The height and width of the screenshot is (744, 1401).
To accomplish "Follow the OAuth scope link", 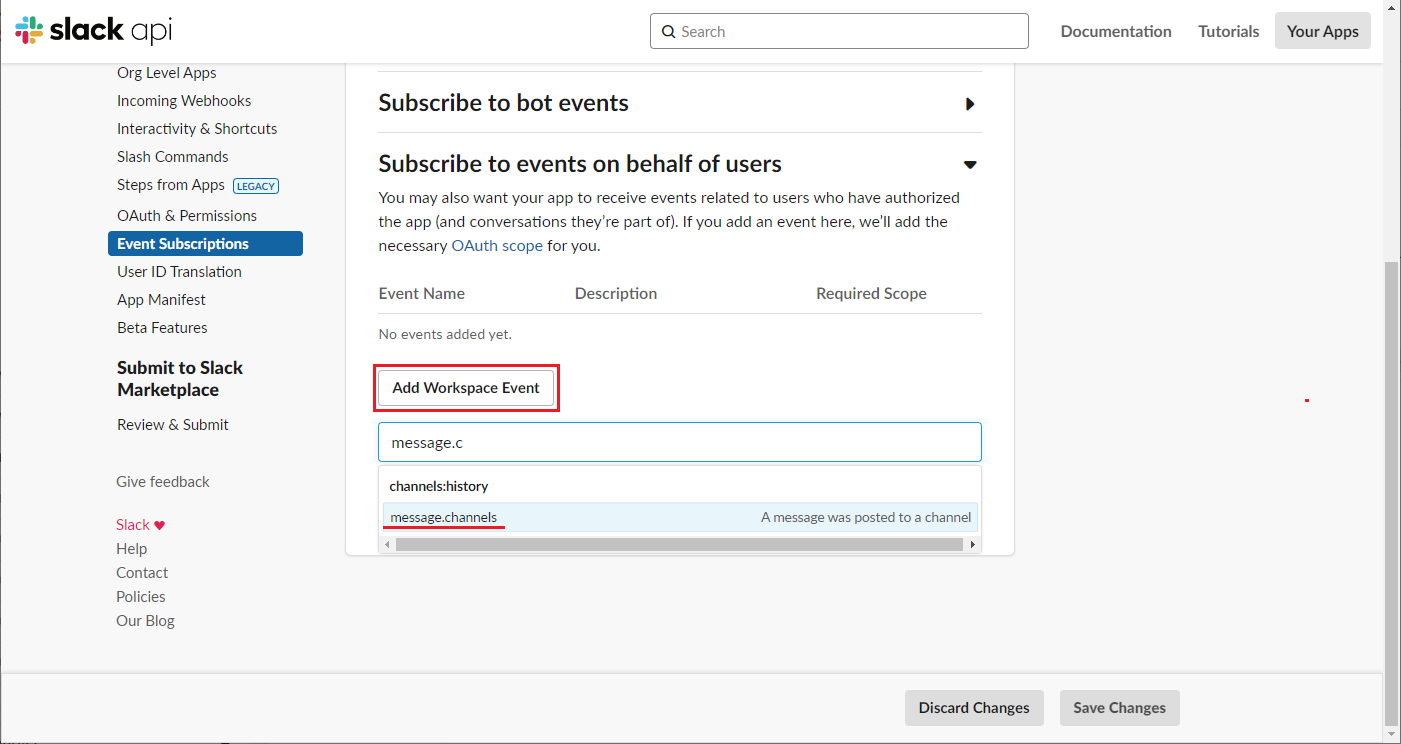I will point(497,246).
